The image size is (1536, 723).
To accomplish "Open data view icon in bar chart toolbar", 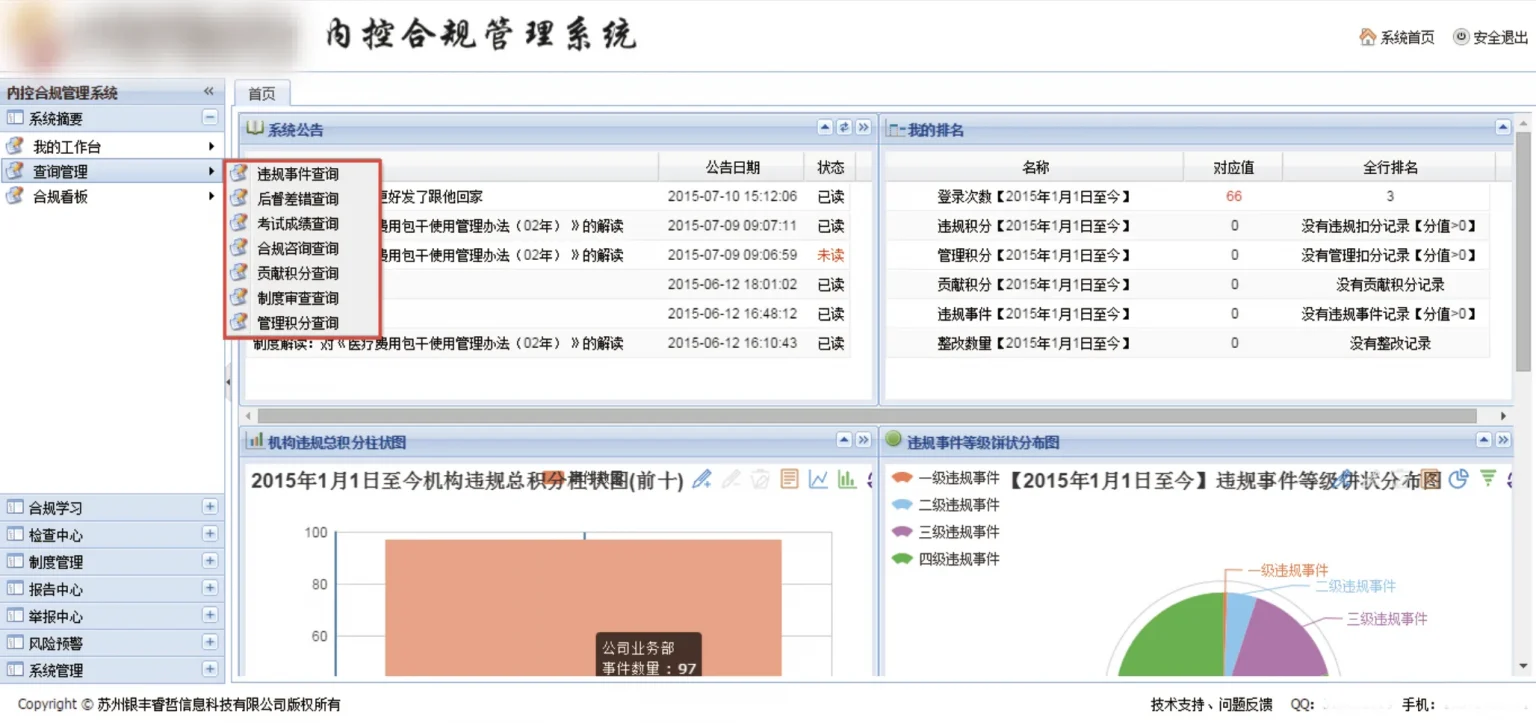I will coord(789,480).
